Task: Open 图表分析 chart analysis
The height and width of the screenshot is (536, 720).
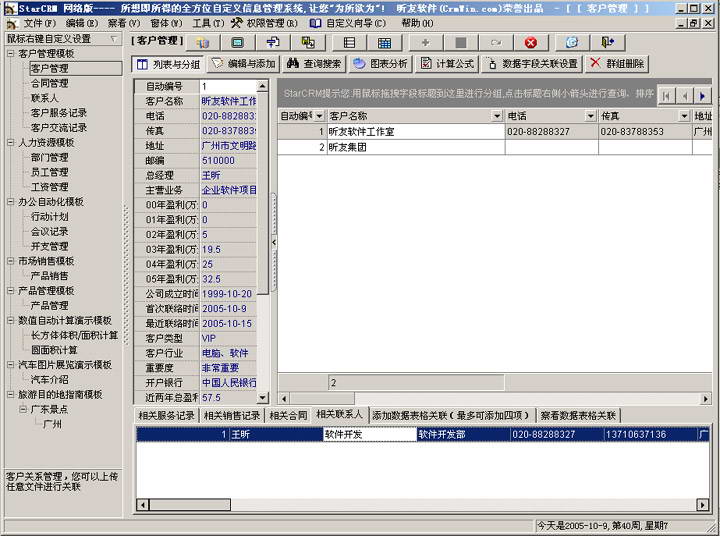Action: click(381, 64)
